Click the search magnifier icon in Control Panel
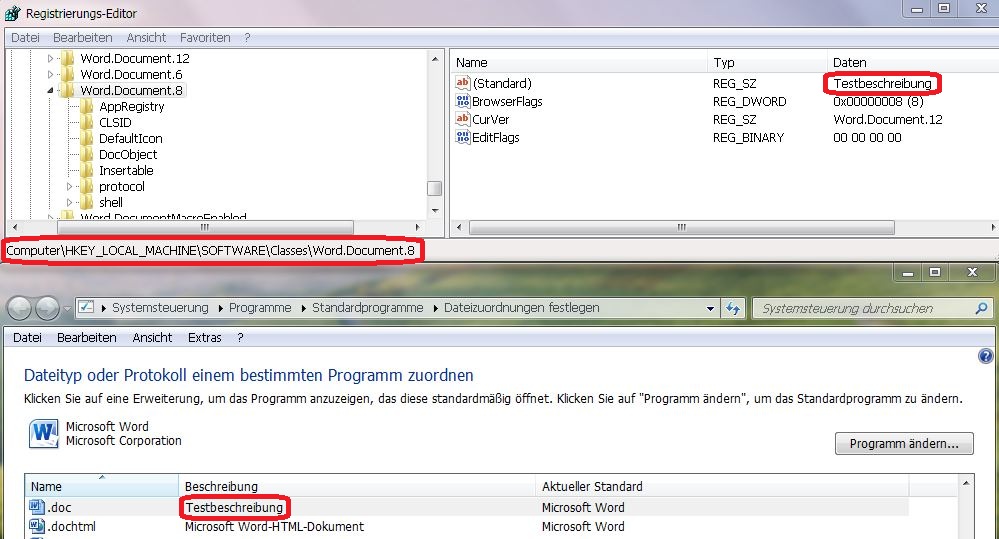The height and width of the screenshot is (539, 999). [x=981, y=308]
